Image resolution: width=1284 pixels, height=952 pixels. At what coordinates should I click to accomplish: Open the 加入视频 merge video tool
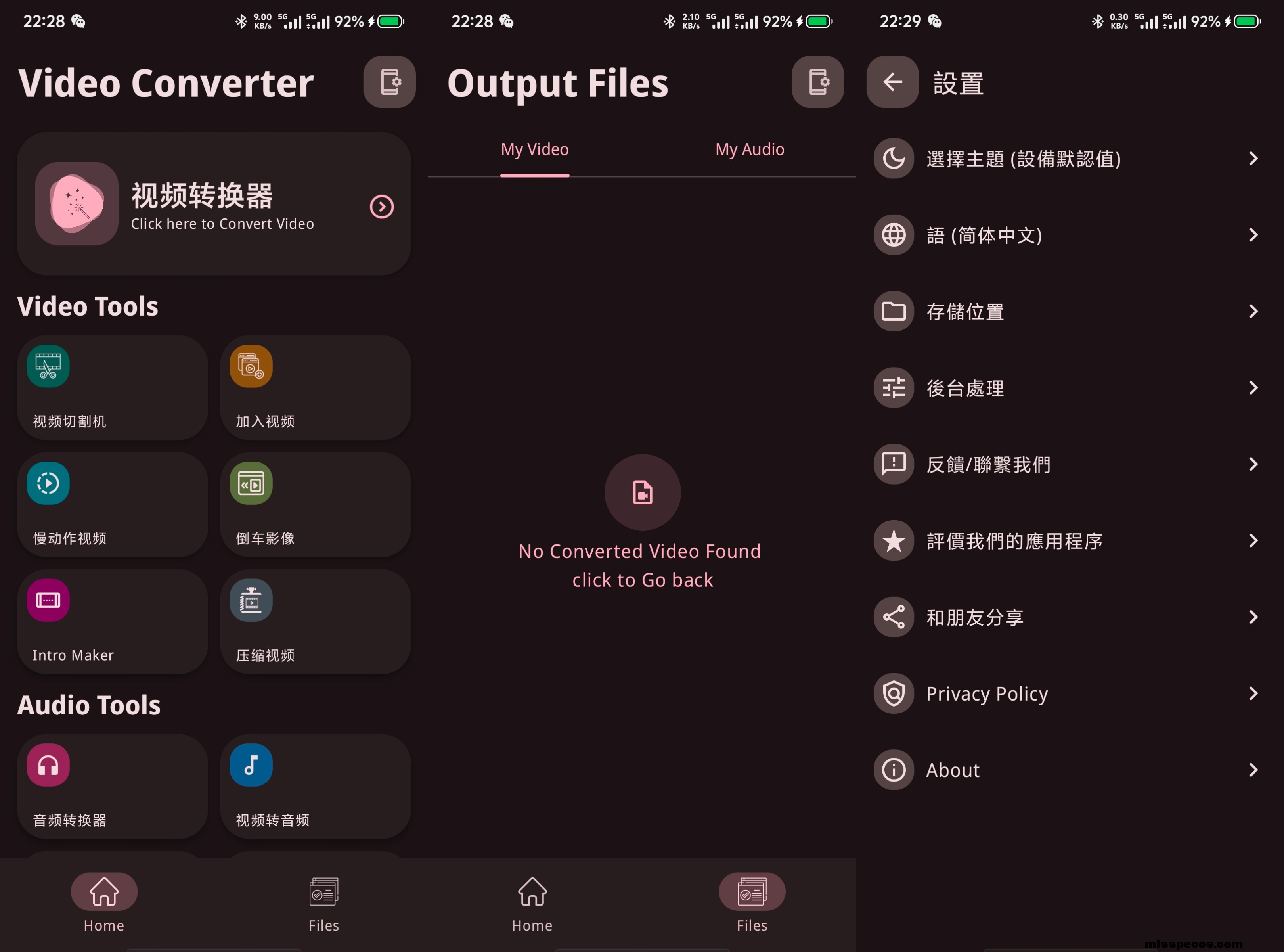tap(315, 388)
